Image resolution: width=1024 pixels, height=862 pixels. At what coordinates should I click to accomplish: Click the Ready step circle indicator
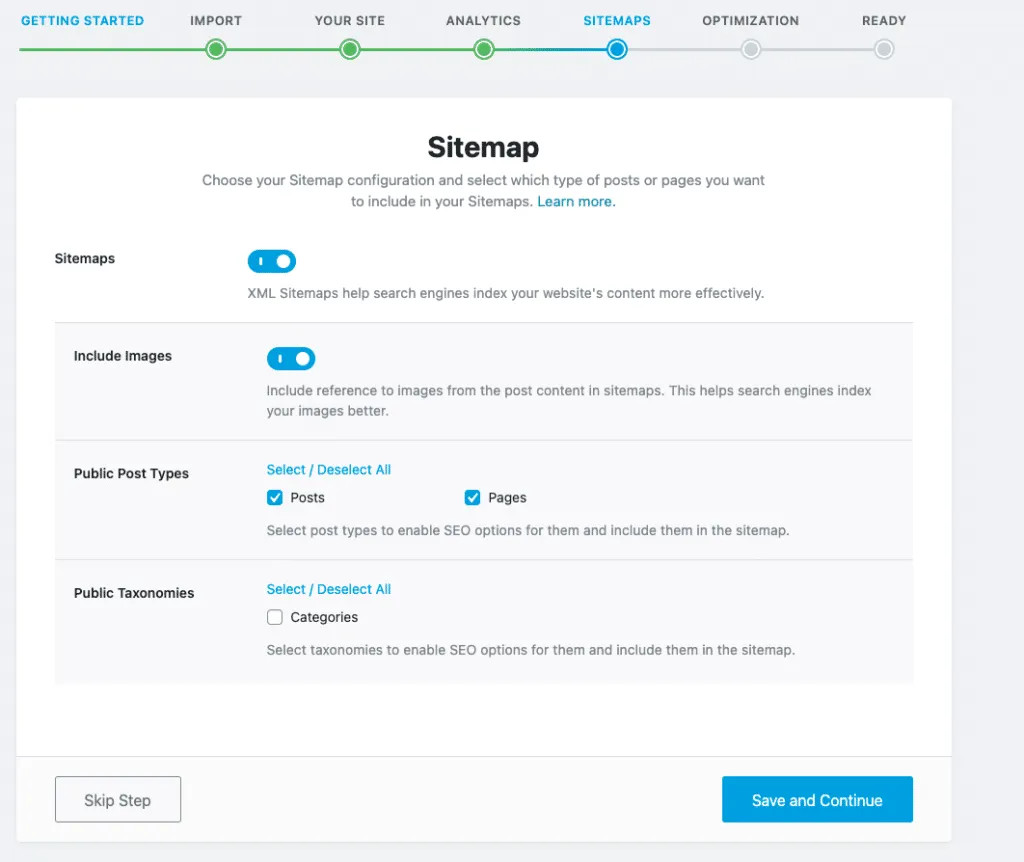pos(884,47)
